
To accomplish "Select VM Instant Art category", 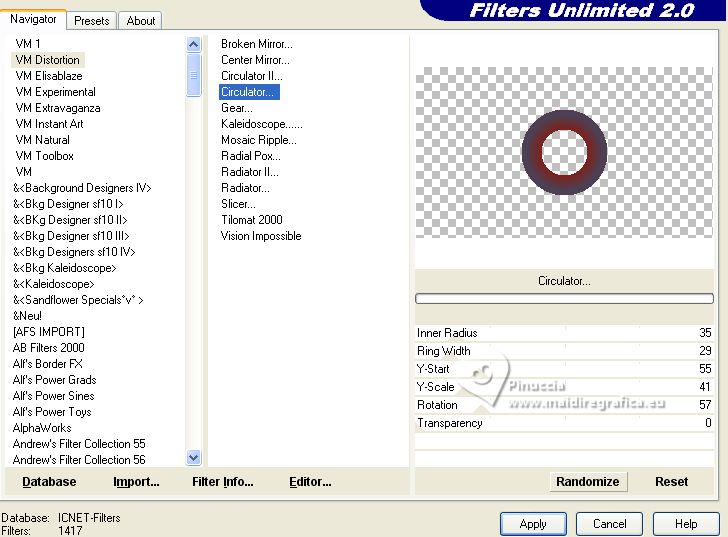I will [x=49, y=124].
